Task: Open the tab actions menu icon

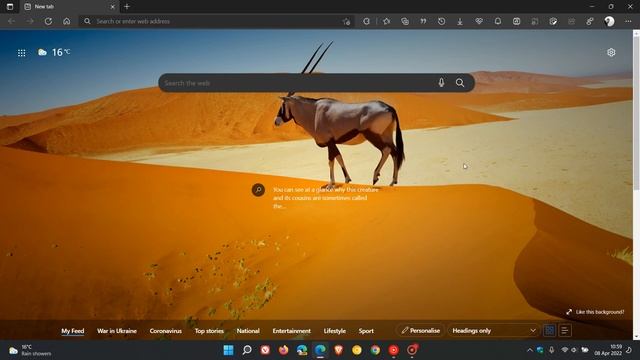Action: 10,7
